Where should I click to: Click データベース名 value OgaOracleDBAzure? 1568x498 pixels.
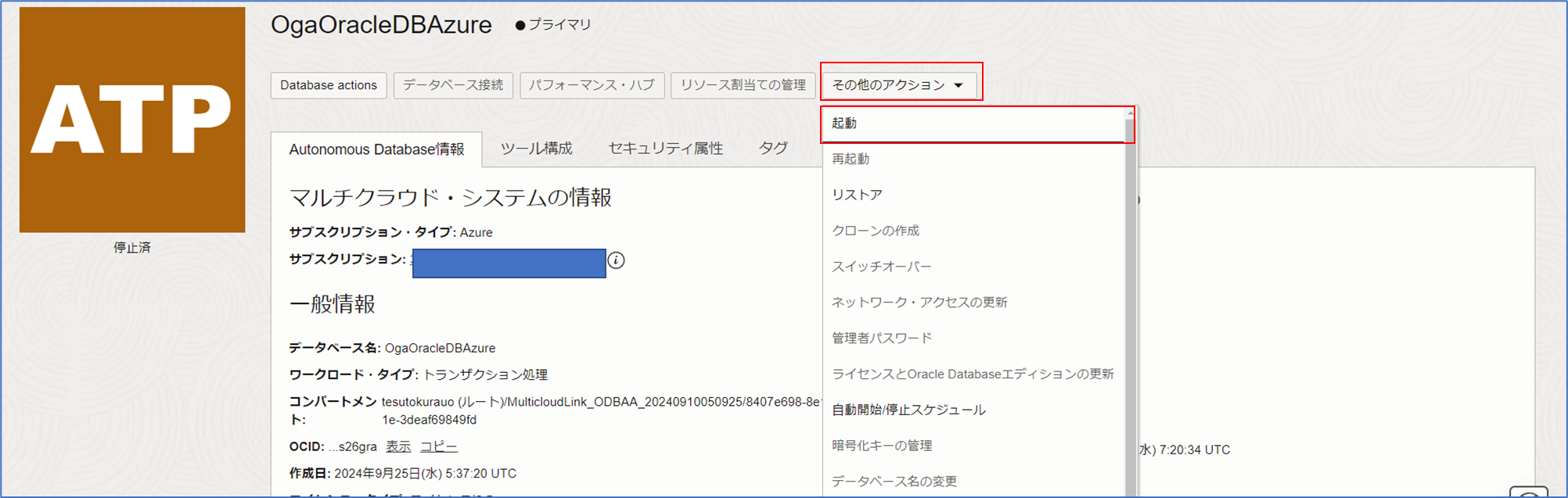(441, 348)
